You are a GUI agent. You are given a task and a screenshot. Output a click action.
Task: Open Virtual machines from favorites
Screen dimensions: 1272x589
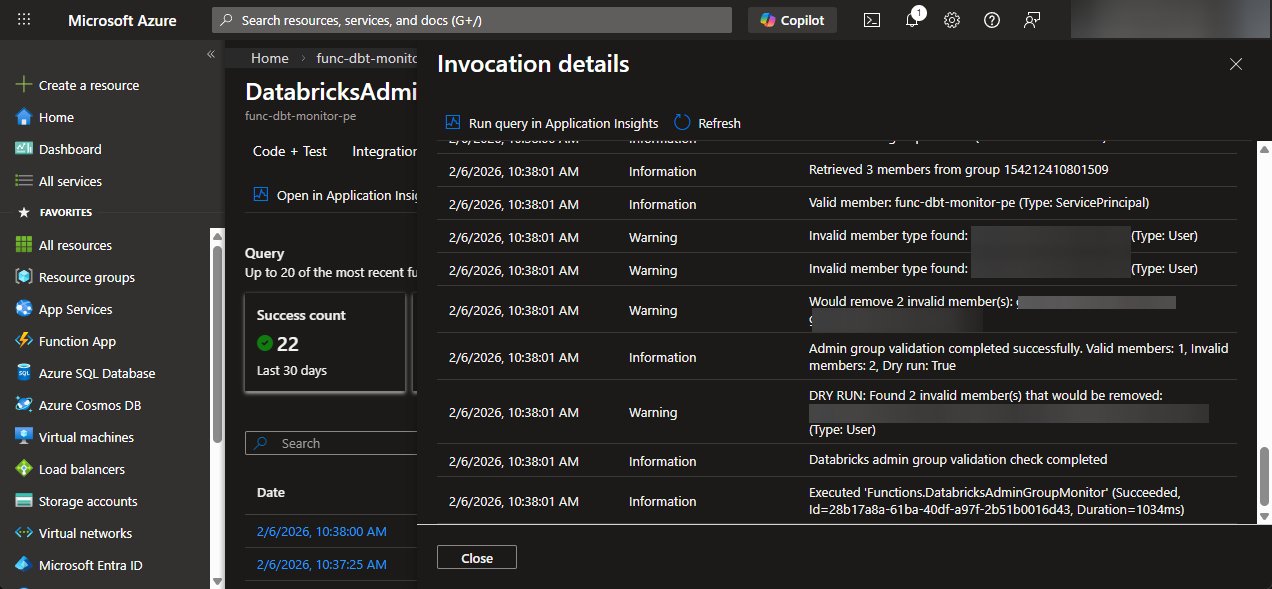point(84,436)
